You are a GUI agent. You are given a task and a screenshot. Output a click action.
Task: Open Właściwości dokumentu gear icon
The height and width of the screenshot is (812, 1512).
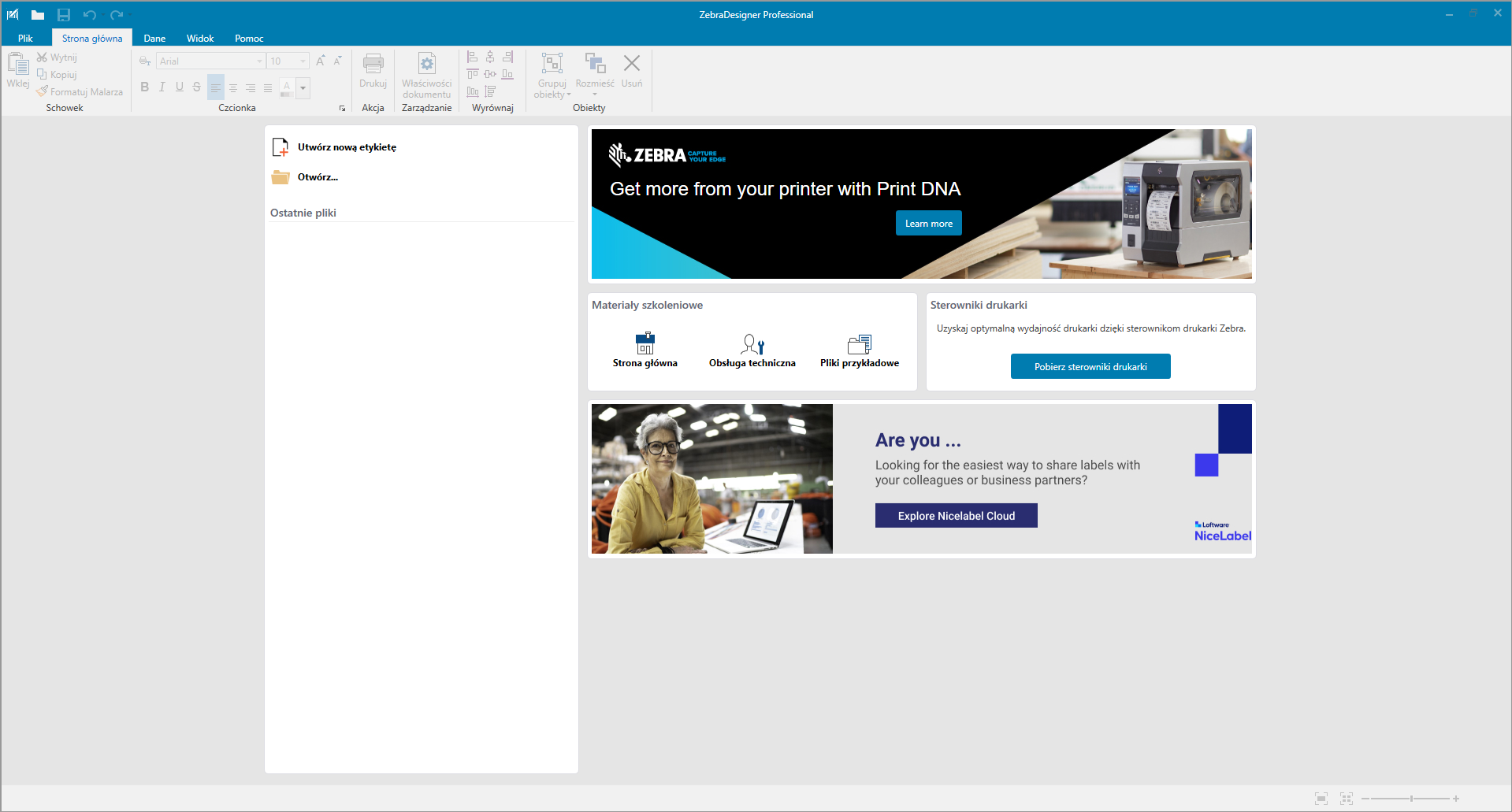[427, 64]
